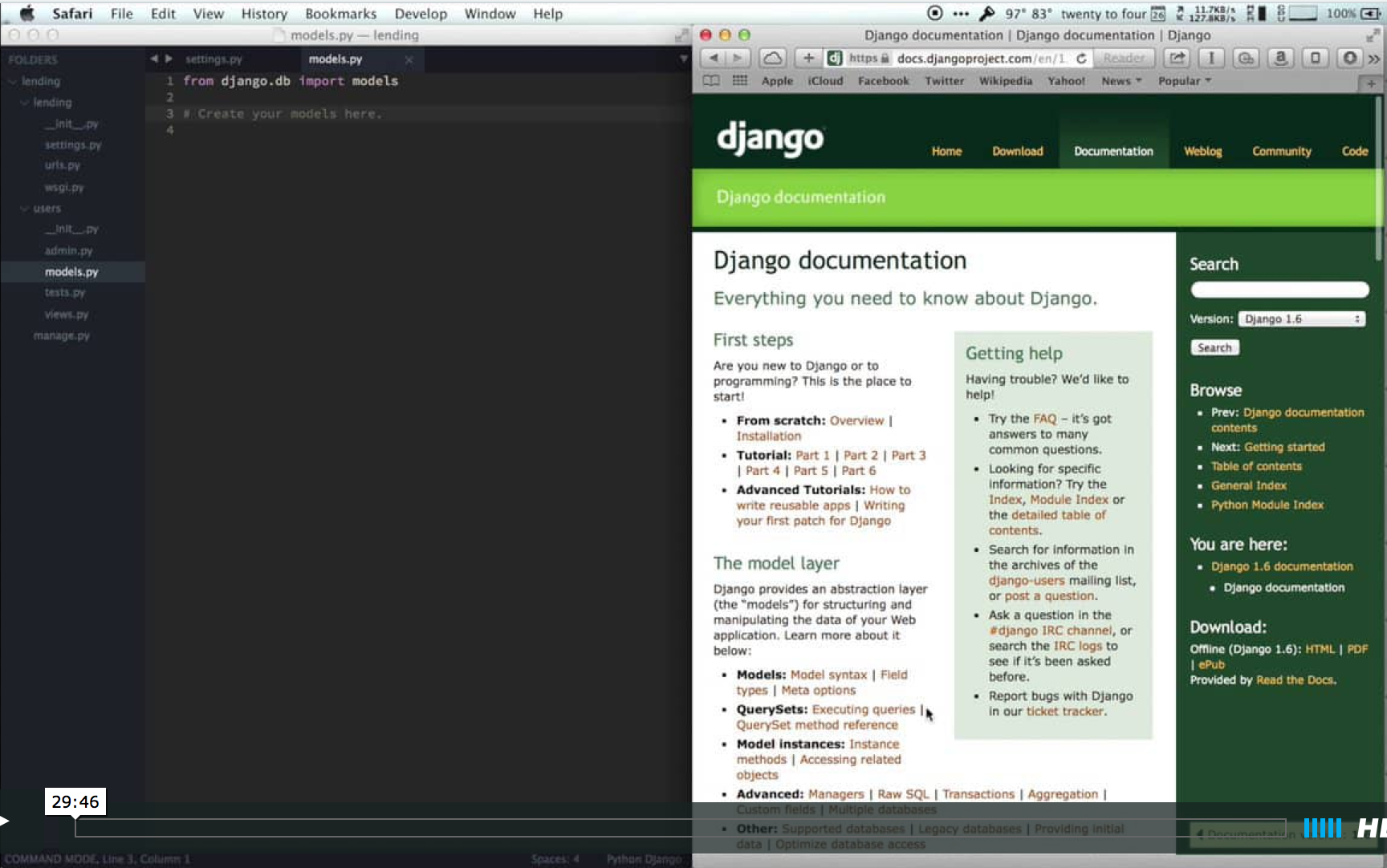1387x868 pixels.
Task: Open views.py in the file tree
Action: pyautogui.click(x=67, y=314)
